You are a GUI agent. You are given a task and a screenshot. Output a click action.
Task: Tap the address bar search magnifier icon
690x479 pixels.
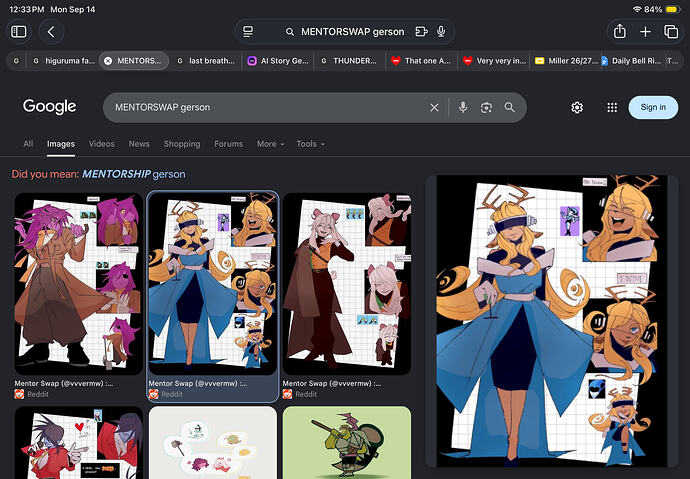pos(290,32)
